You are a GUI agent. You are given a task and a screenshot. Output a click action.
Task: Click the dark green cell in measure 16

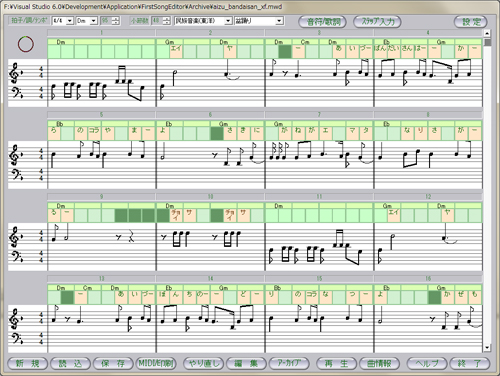coord(435,298)
